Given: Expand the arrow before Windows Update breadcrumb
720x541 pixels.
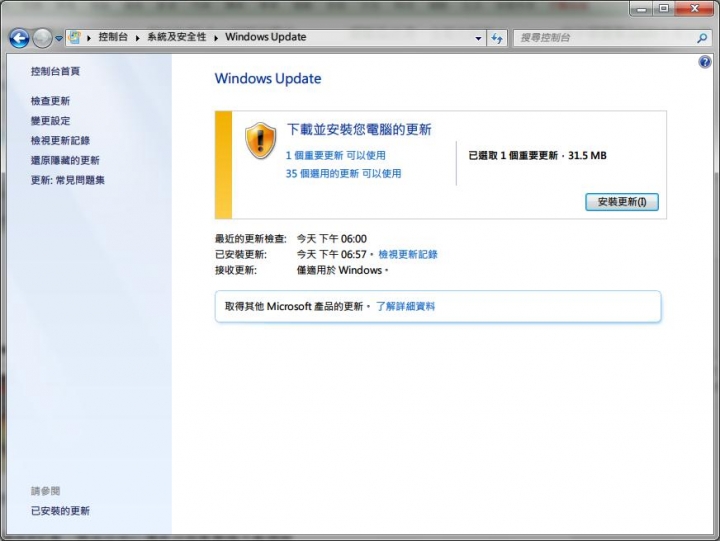Looking at the screenshot, I should pyautogui.click(x=216, y=38).
